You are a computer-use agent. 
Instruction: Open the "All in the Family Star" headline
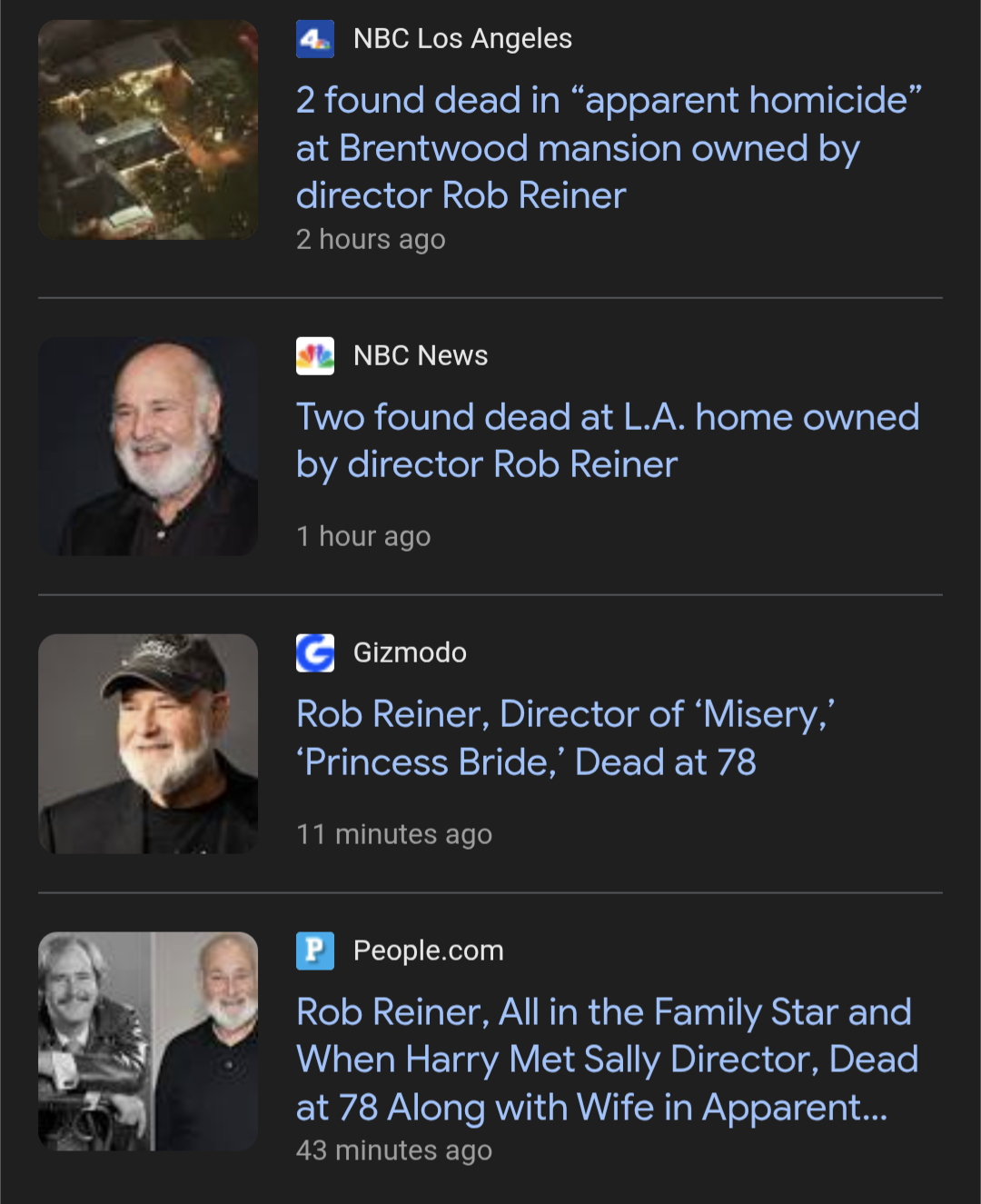coord(607,1060)
